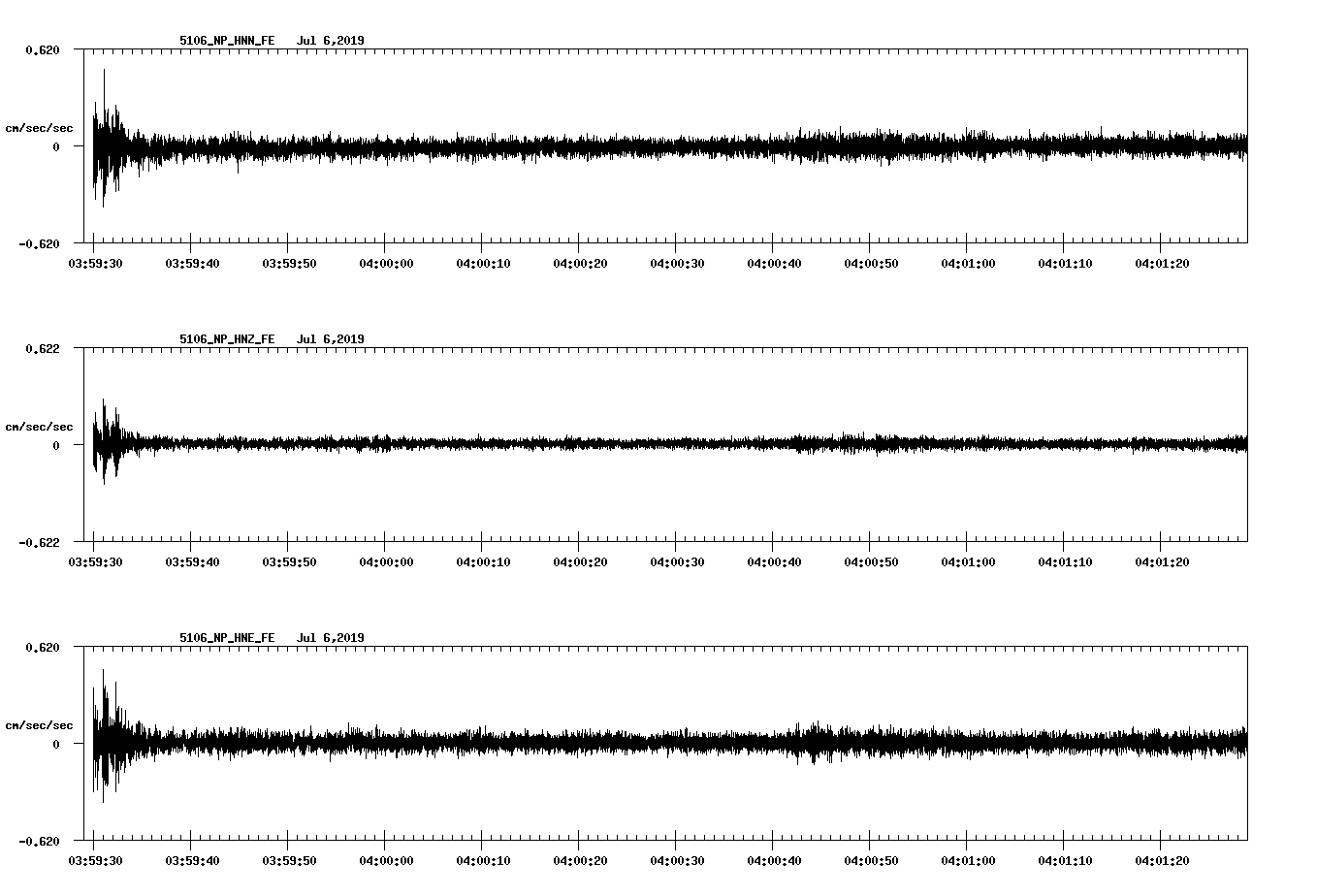Screen dimensions: 1317x896
Task: Select the 0.622 upper limit on HNZ plot
Action: point(43,348)
